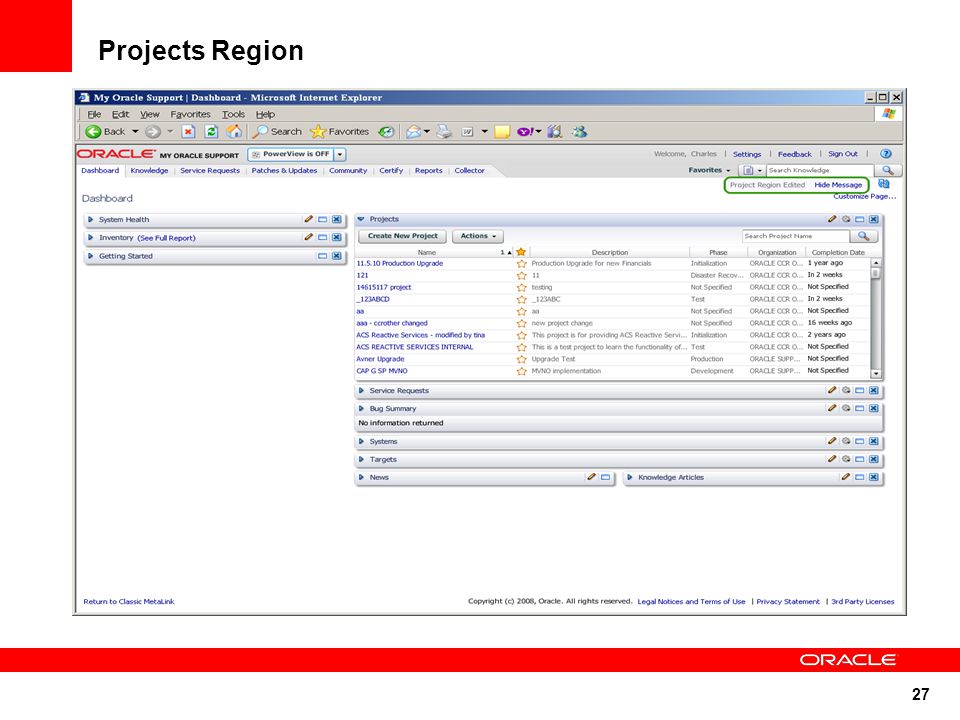Switch to the Knowledge tab
This screenshot has height=720, width=960.
point(149,171)
